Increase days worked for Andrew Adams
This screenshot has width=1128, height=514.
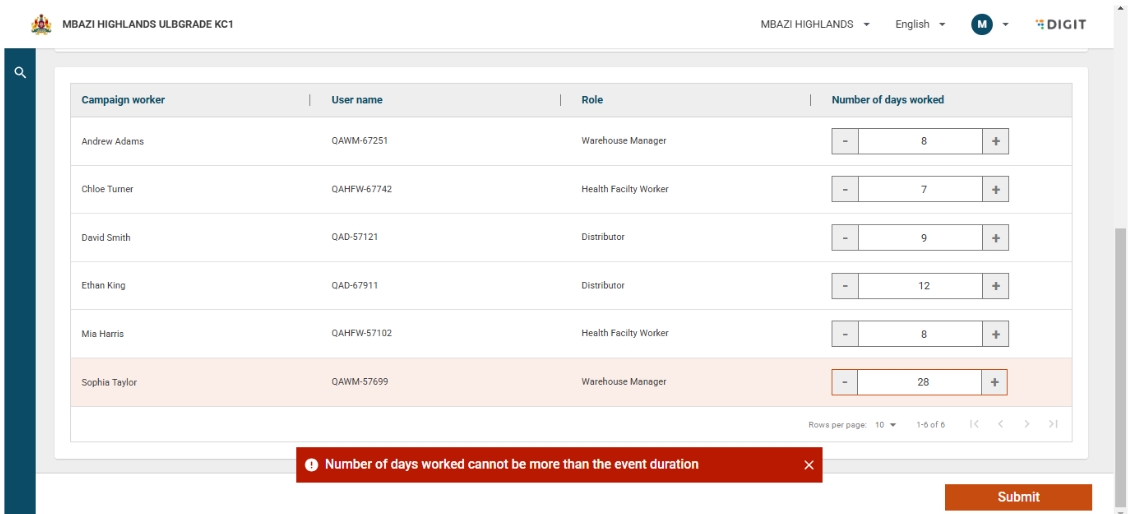point(995,141)
